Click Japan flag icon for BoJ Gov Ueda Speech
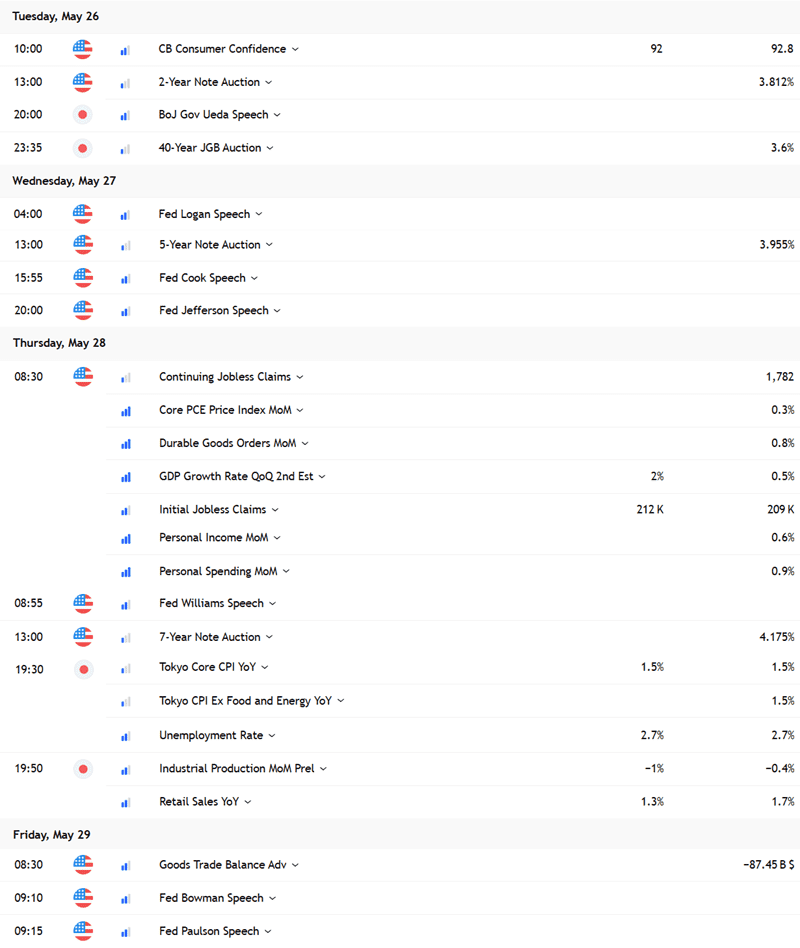800x948 pixels. point(82,115)
